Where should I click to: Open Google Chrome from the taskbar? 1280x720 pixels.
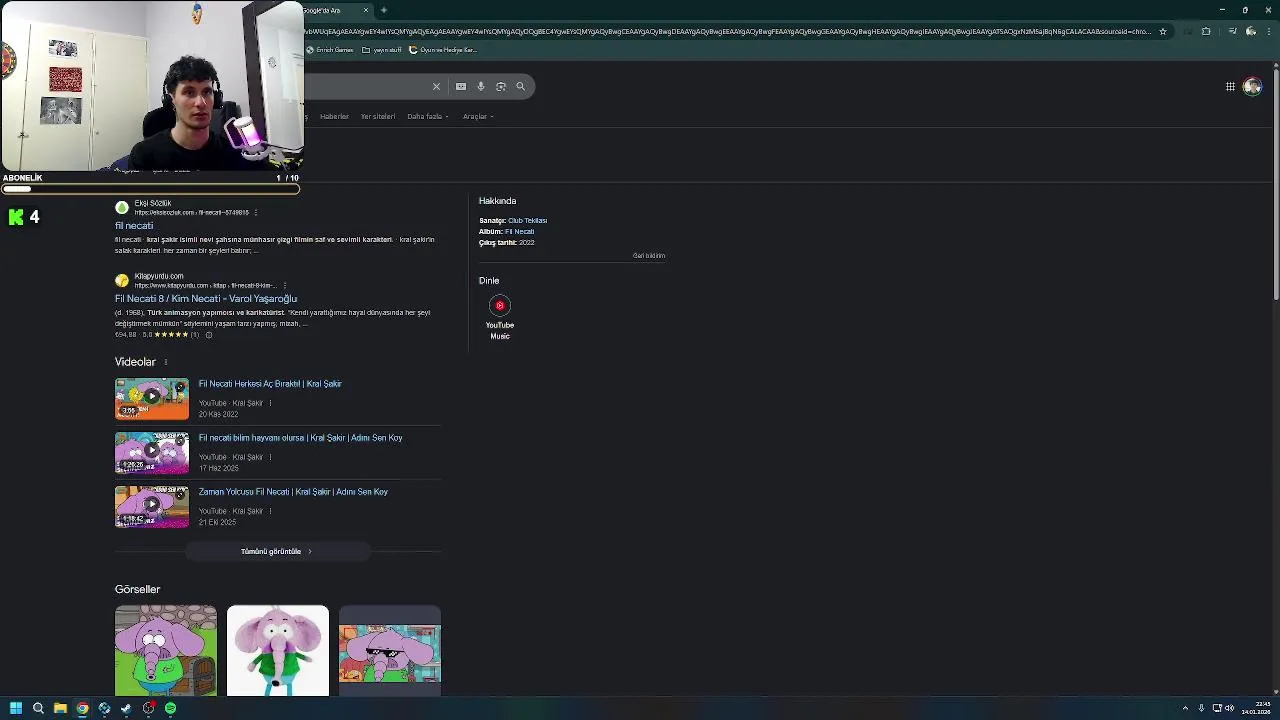pos(82,708)
